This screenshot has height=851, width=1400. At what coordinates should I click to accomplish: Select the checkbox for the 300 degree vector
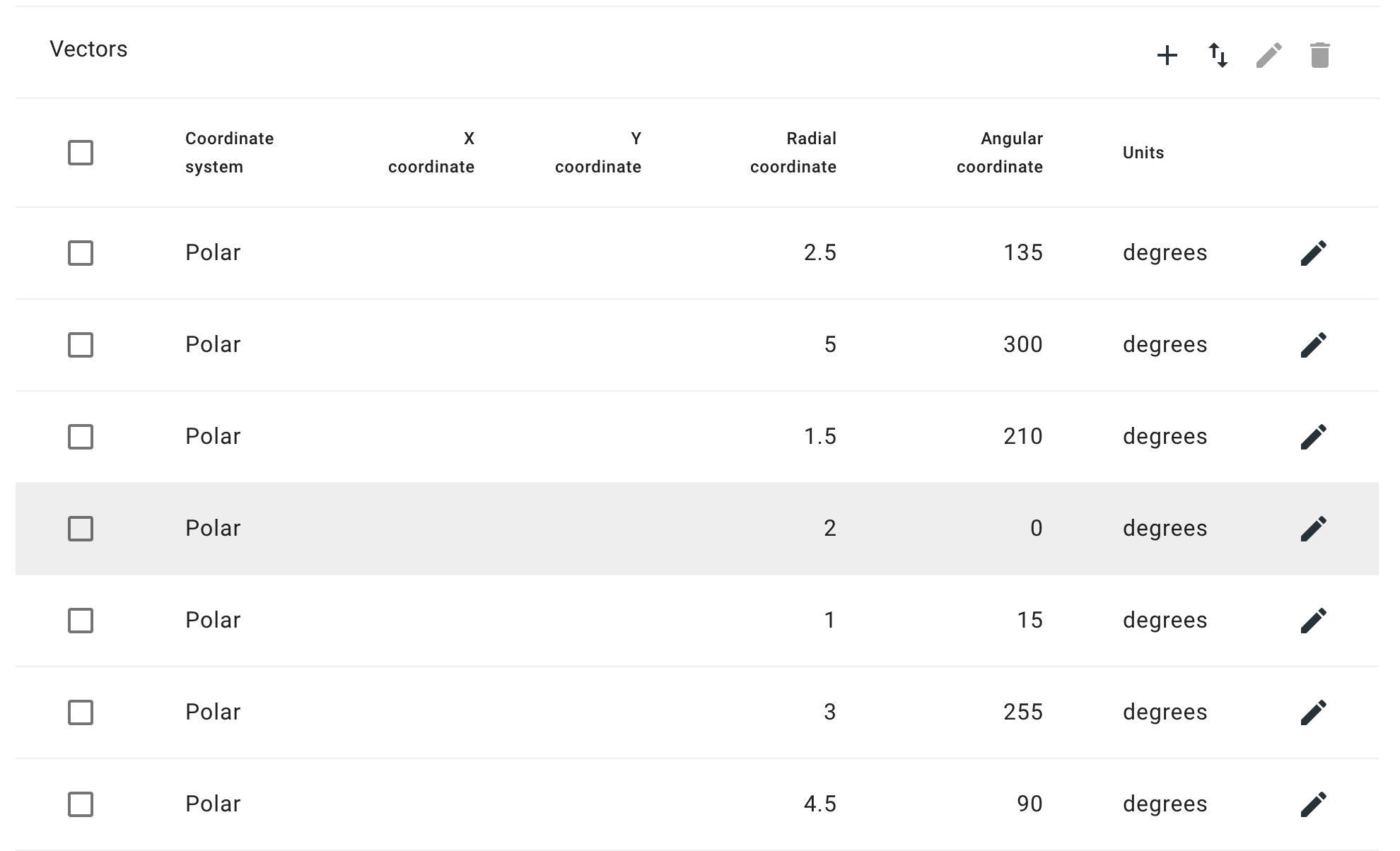click(x=81, y=345)
